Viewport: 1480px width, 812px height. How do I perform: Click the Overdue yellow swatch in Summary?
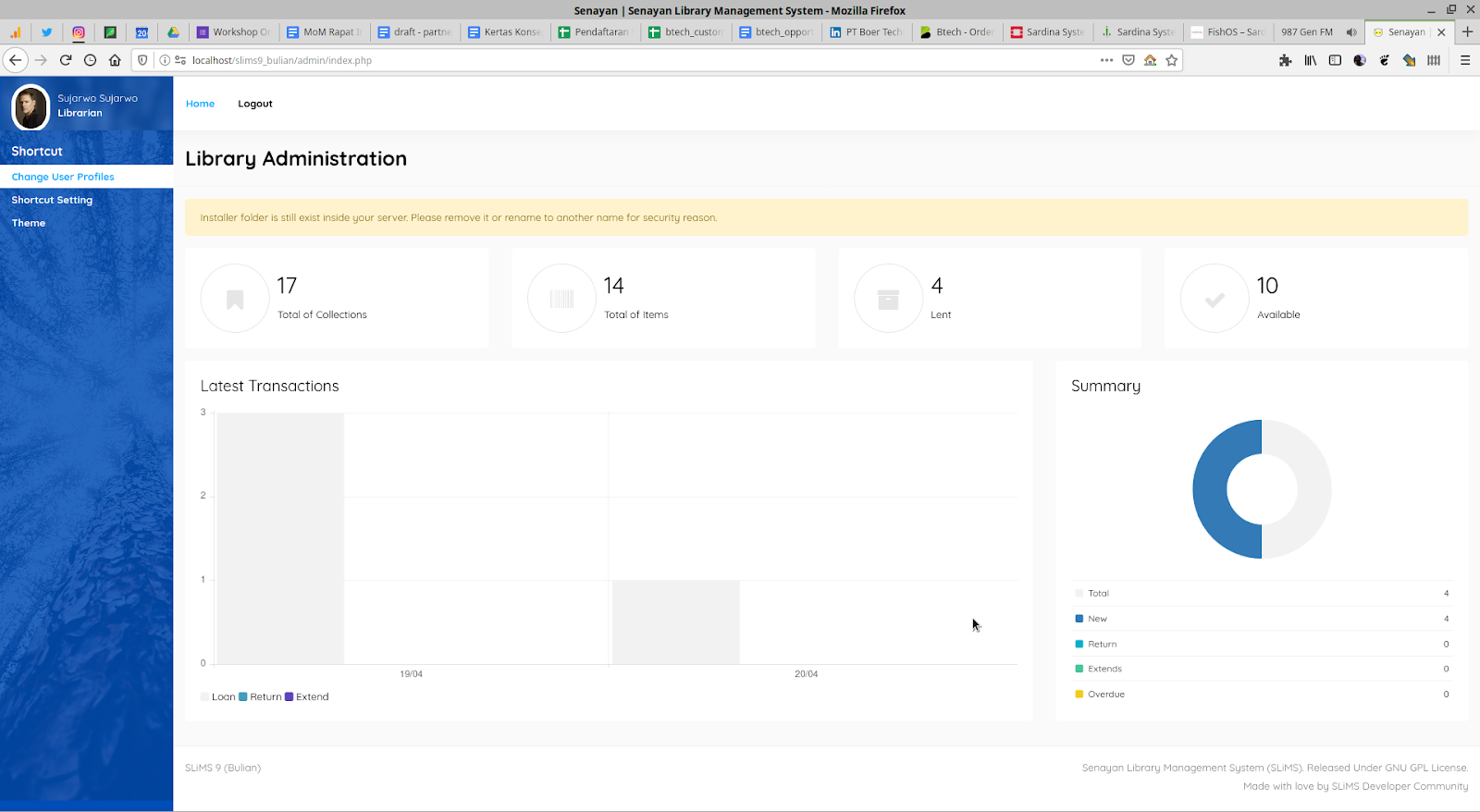[1079, 694]
